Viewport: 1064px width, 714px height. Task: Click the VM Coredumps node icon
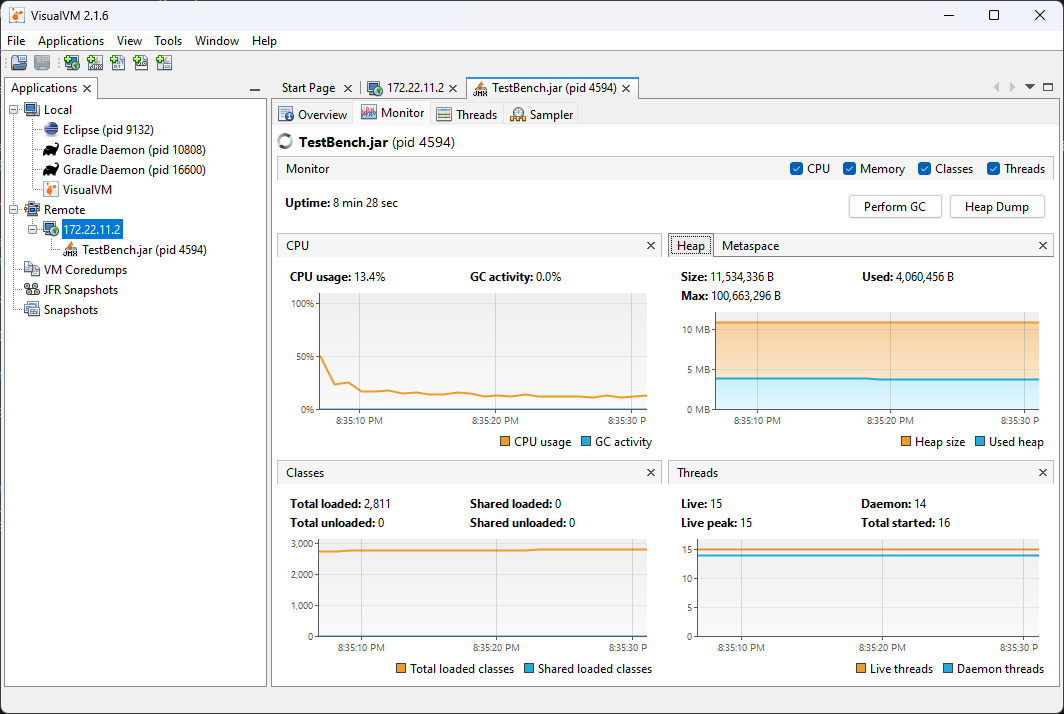pyautogui.click(x=32, y=269)
